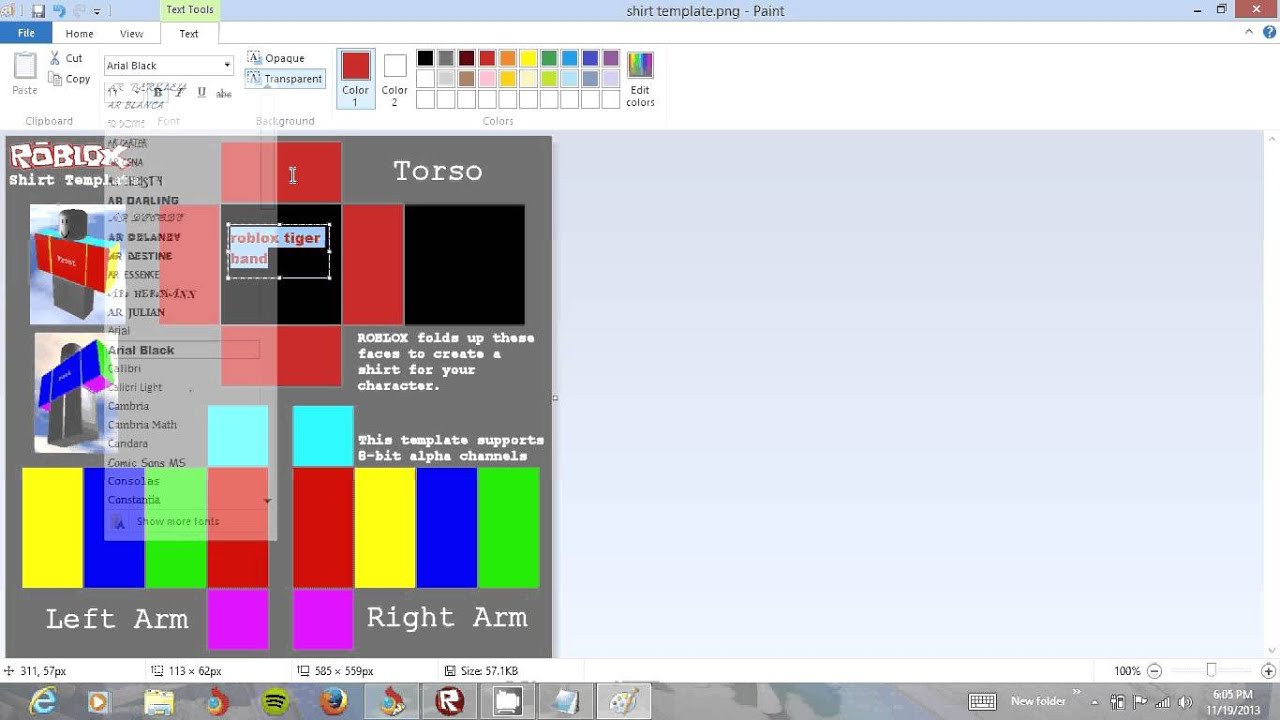Pick the black color swatch

coord(425,58)
